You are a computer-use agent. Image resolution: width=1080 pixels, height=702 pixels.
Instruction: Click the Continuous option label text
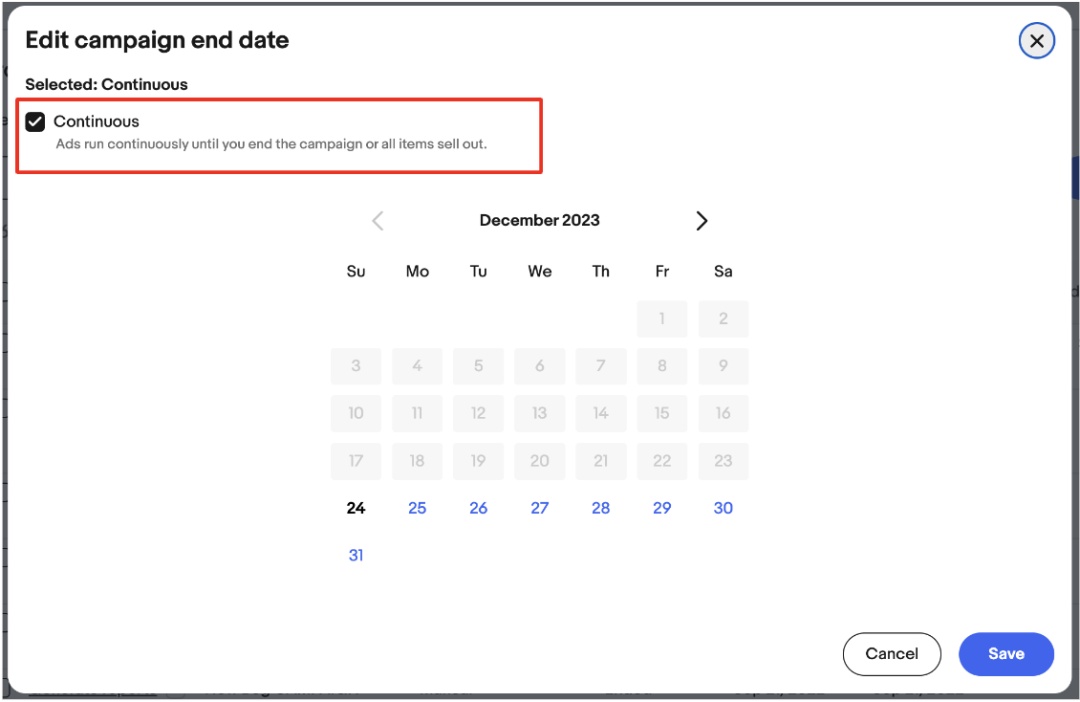click(x=96, y=121)
